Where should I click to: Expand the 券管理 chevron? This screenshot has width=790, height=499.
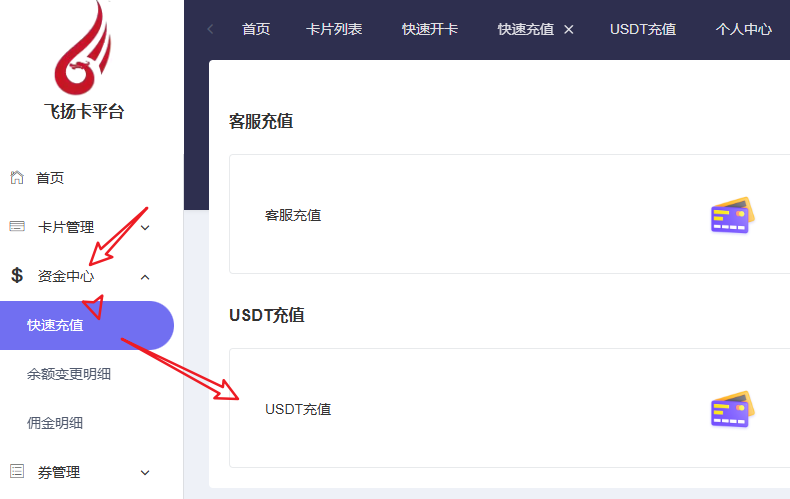(145, 473)
